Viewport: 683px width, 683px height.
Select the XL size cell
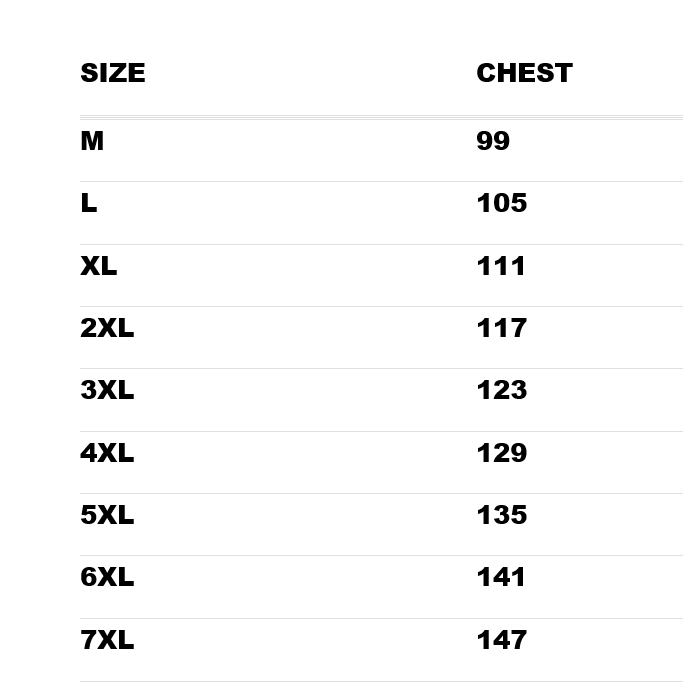point(99,266)
